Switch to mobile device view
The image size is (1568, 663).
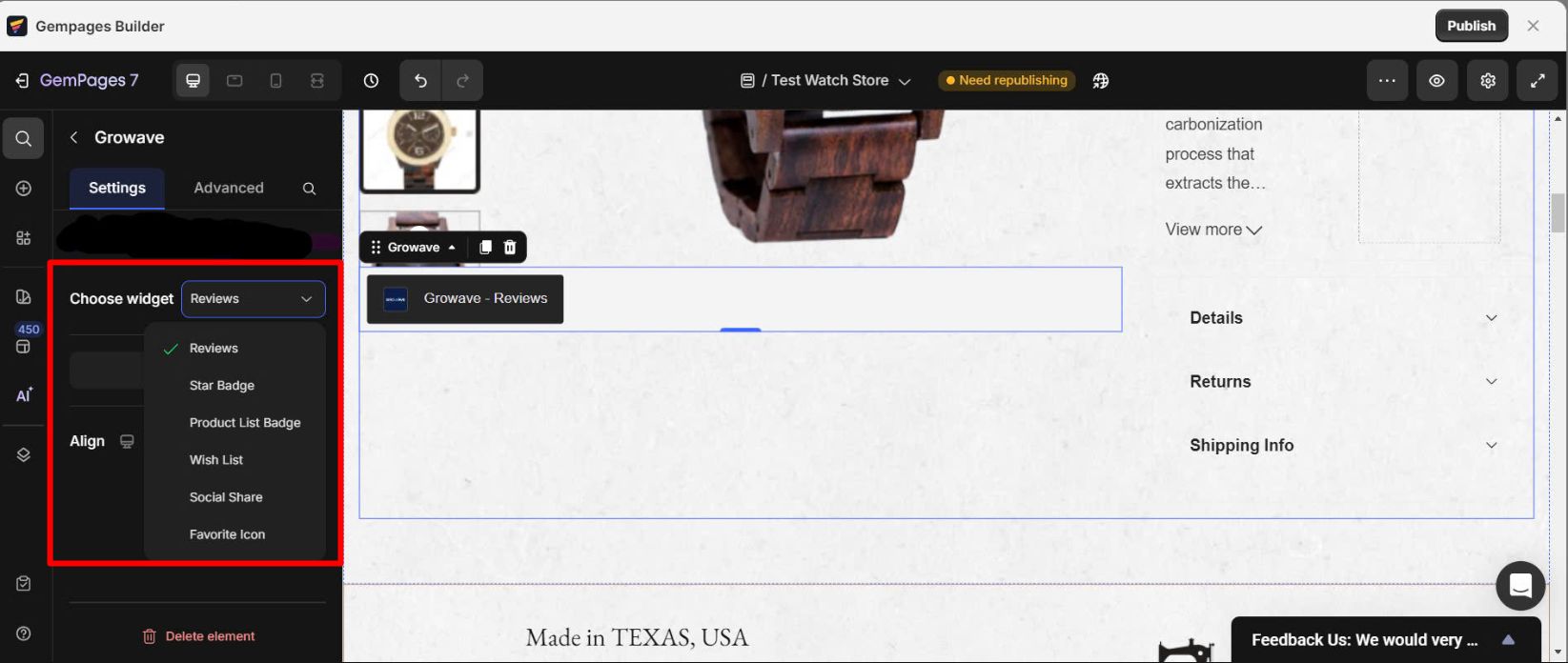coord(275,81)
